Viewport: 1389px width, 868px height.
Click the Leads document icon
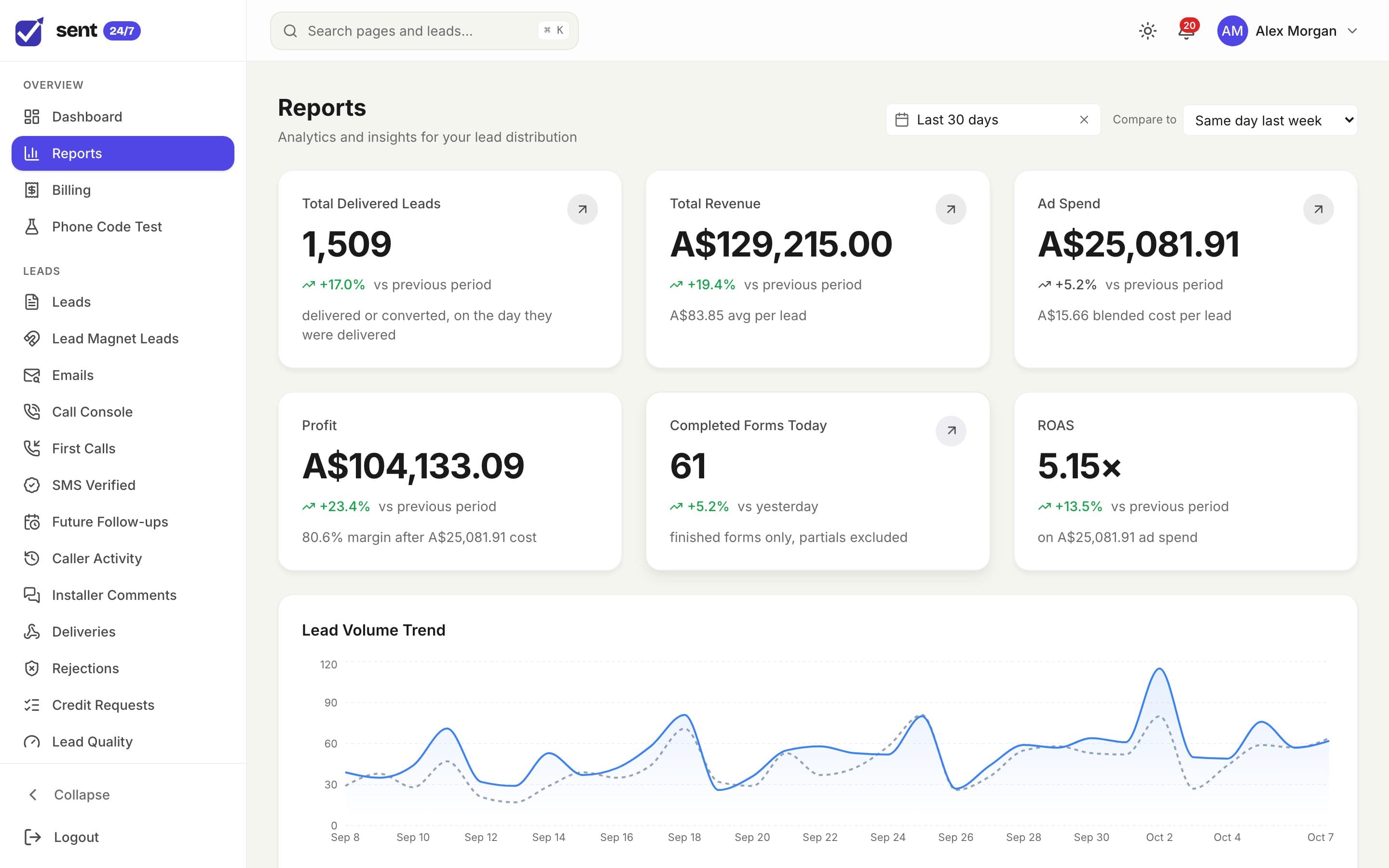pos(31,302)
